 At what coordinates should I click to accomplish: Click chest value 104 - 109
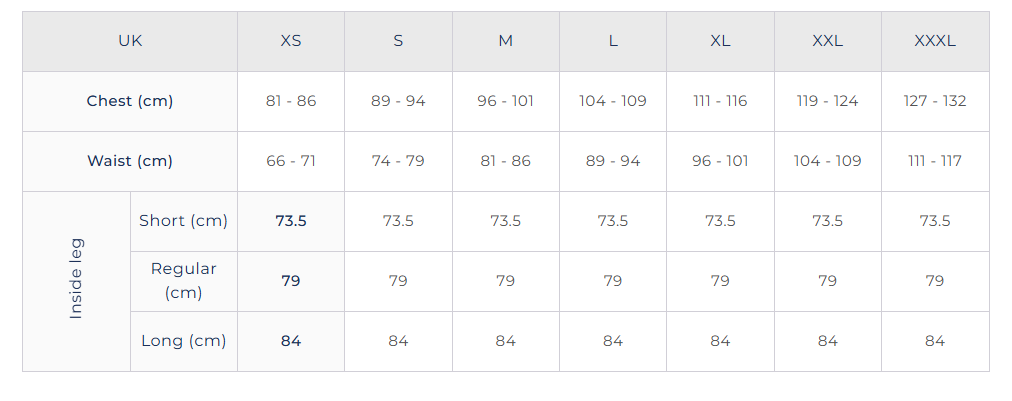click(x=613, y=101)
